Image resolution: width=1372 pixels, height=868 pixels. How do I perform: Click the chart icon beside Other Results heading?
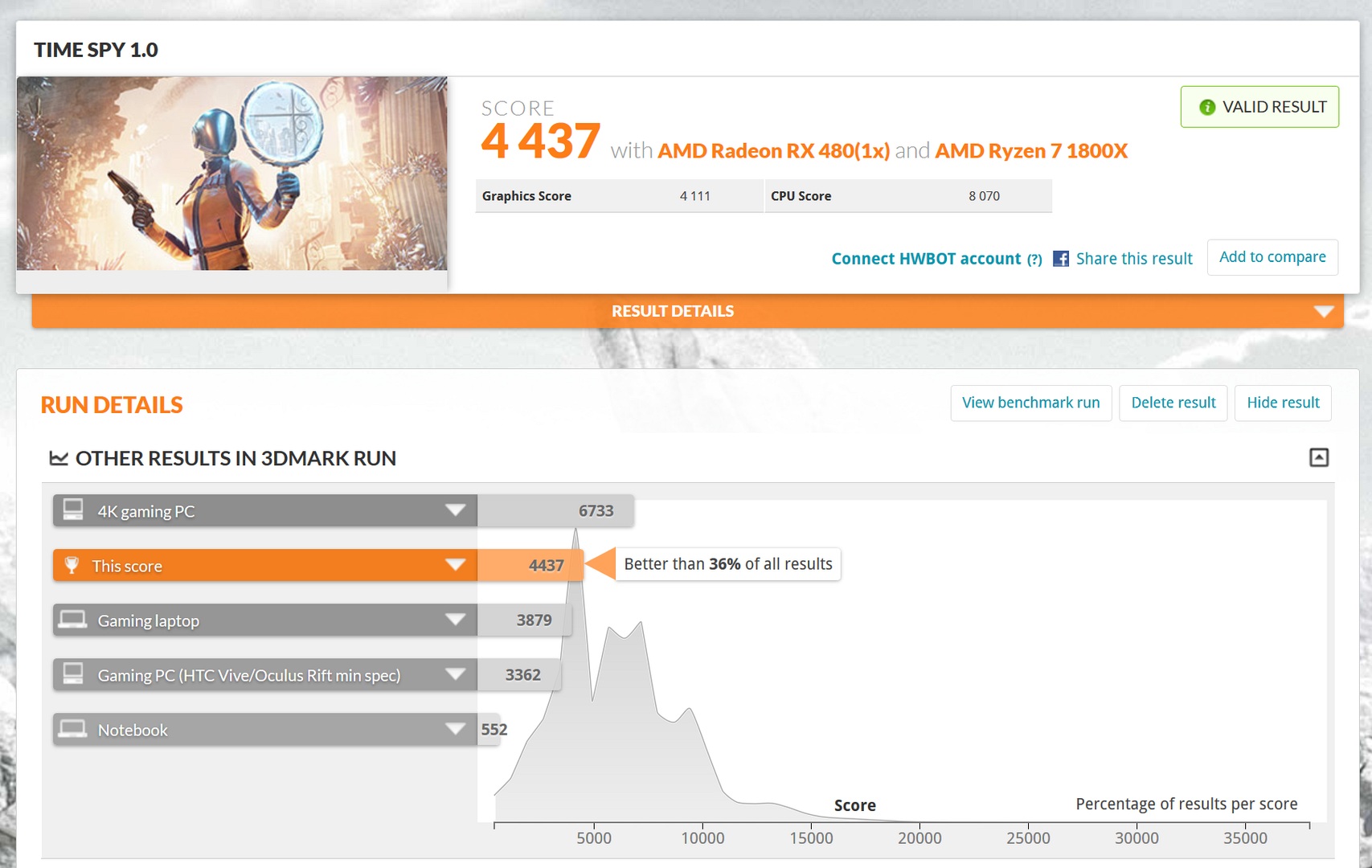(x=59, y=458)
